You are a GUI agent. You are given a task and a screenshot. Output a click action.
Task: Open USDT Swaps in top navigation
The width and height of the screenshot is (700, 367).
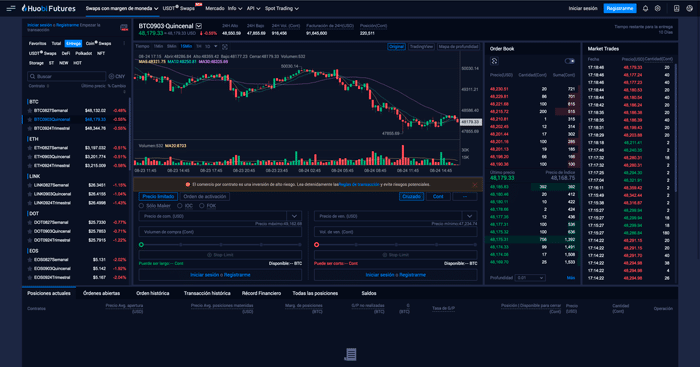pos(179,8)
